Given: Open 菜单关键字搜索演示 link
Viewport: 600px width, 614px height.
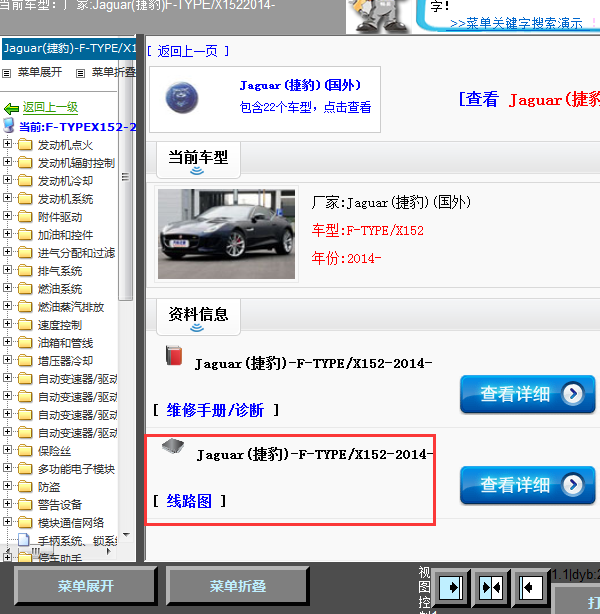Looking at the screenshot, I should (516, 23).
